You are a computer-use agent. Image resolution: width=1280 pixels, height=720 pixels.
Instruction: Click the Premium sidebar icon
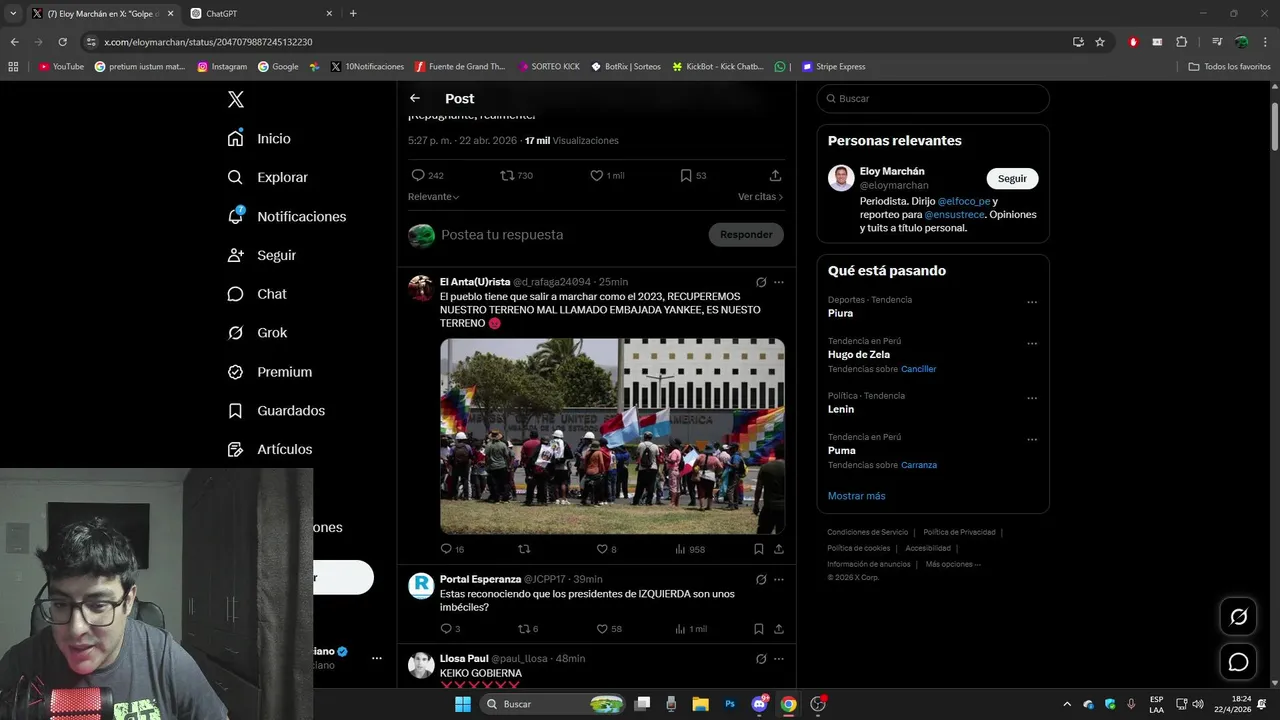point(235,372)
